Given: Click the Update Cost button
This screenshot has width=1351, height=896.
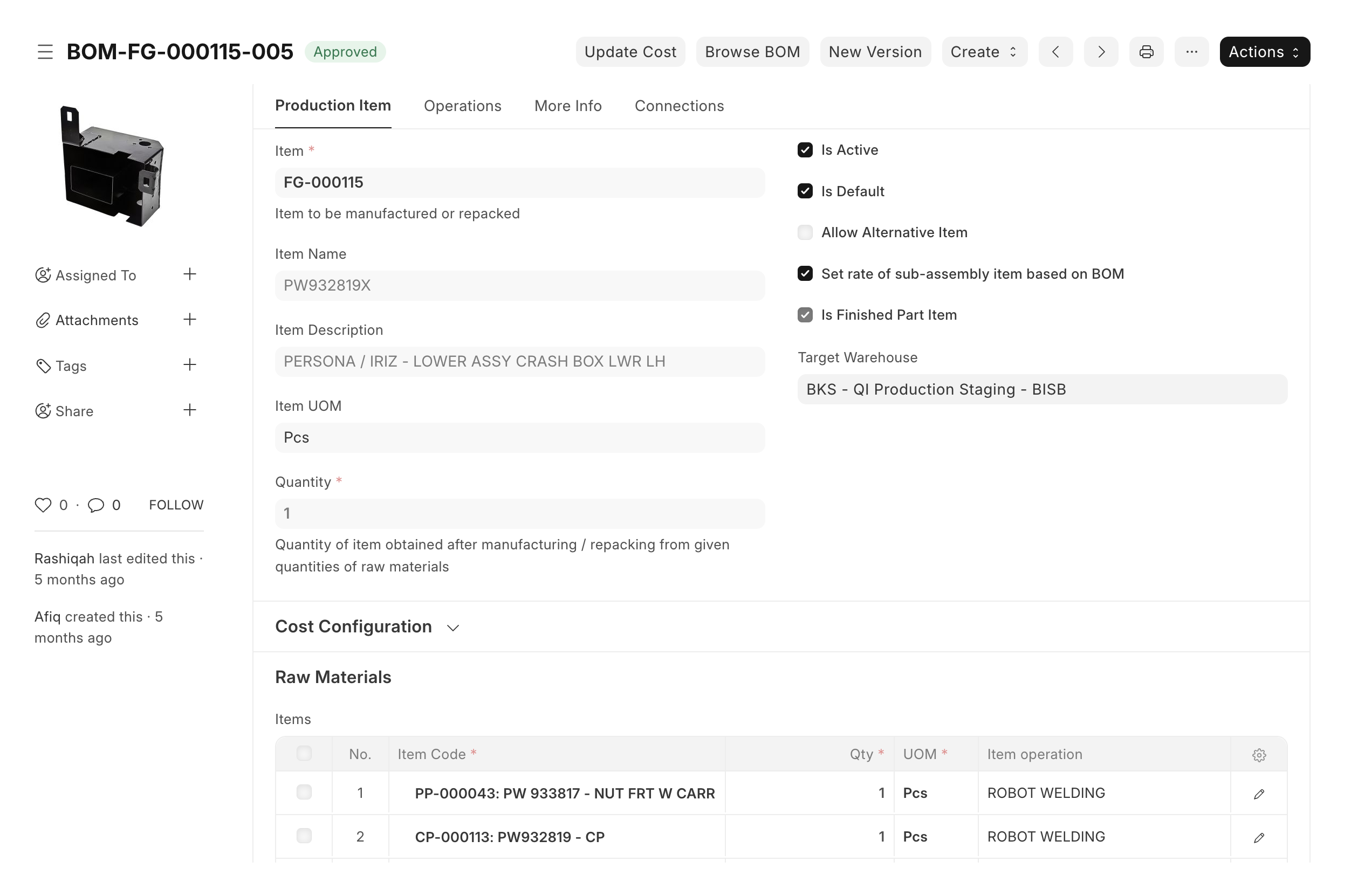Looking at the screenshot, I should 630,52.
